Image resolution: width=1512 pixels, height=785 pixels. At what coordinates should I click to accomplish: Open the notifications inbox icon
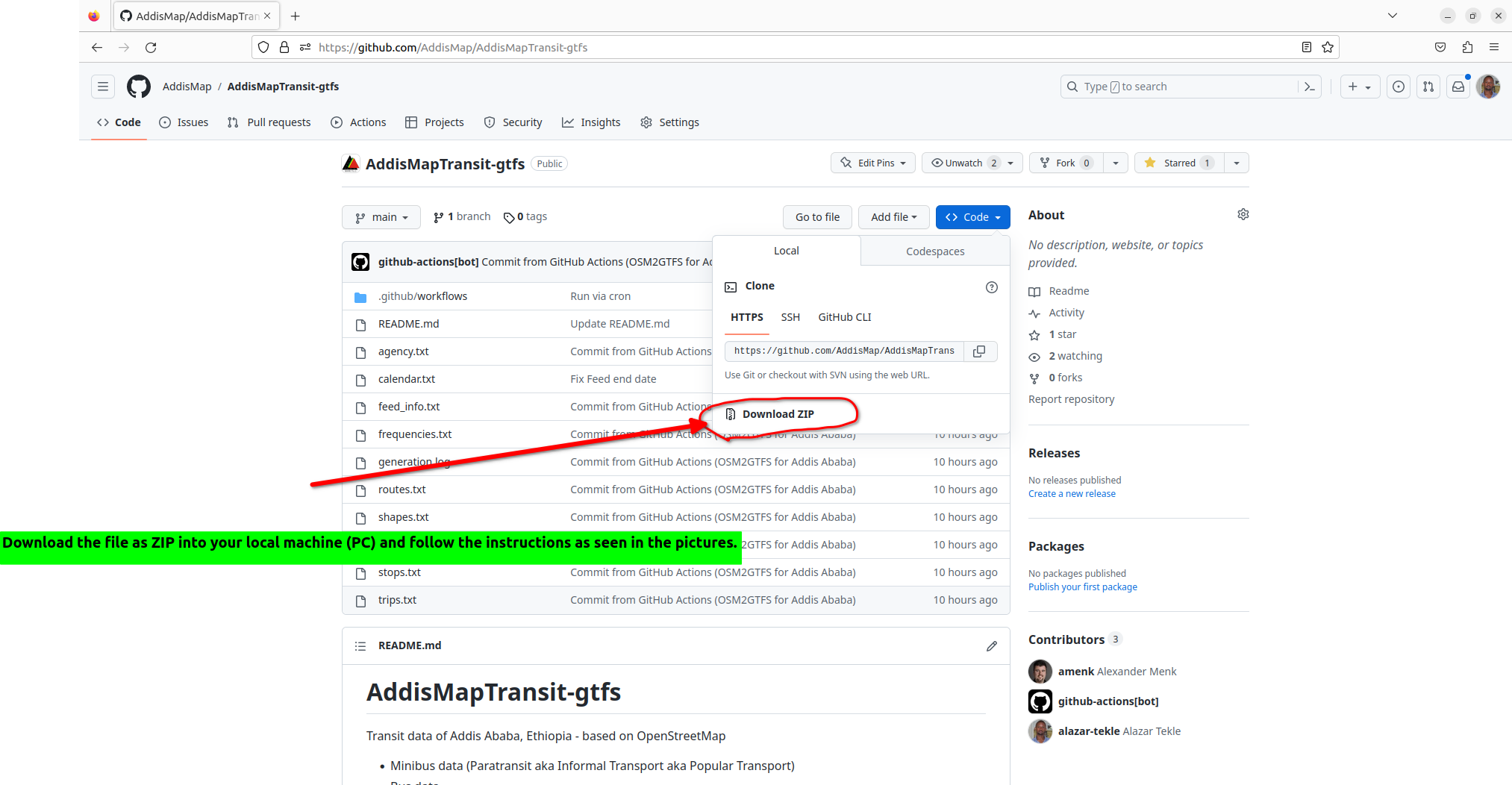[1458, 86]
